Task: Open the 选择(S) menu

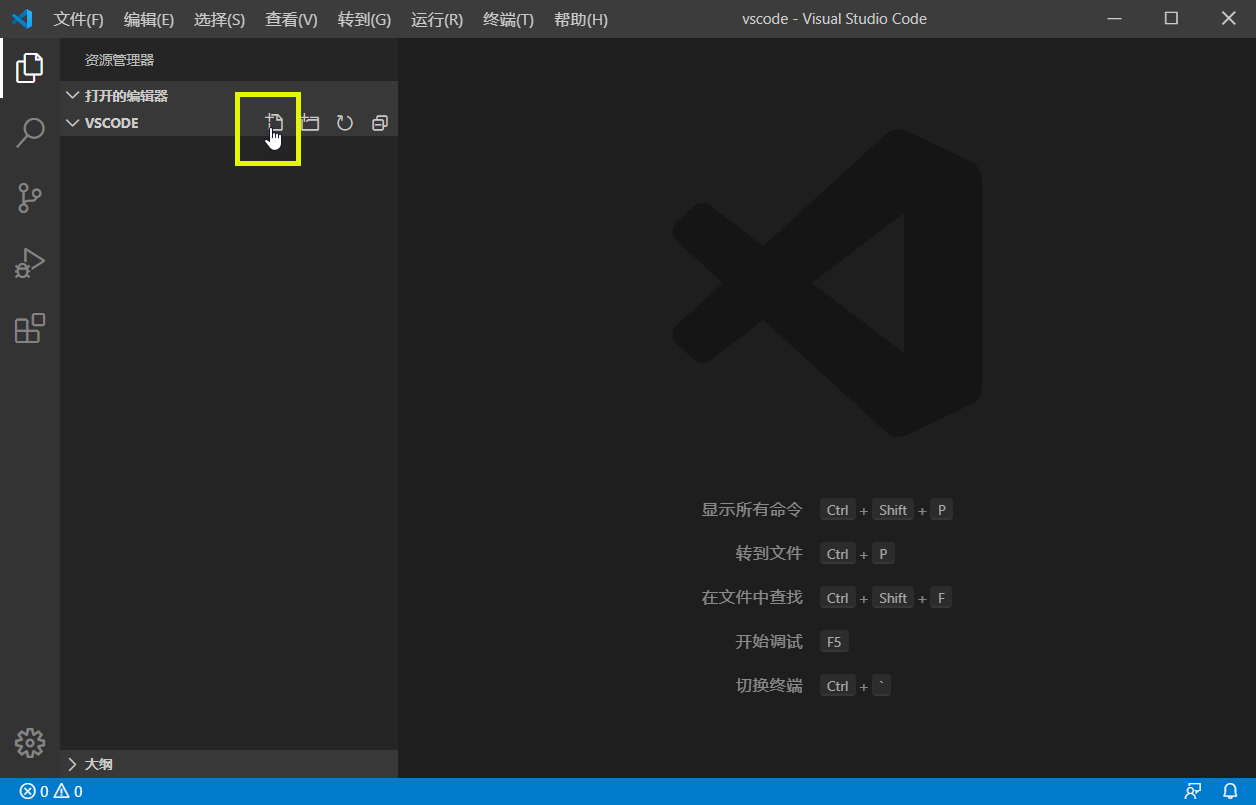Action: (220, 19)
